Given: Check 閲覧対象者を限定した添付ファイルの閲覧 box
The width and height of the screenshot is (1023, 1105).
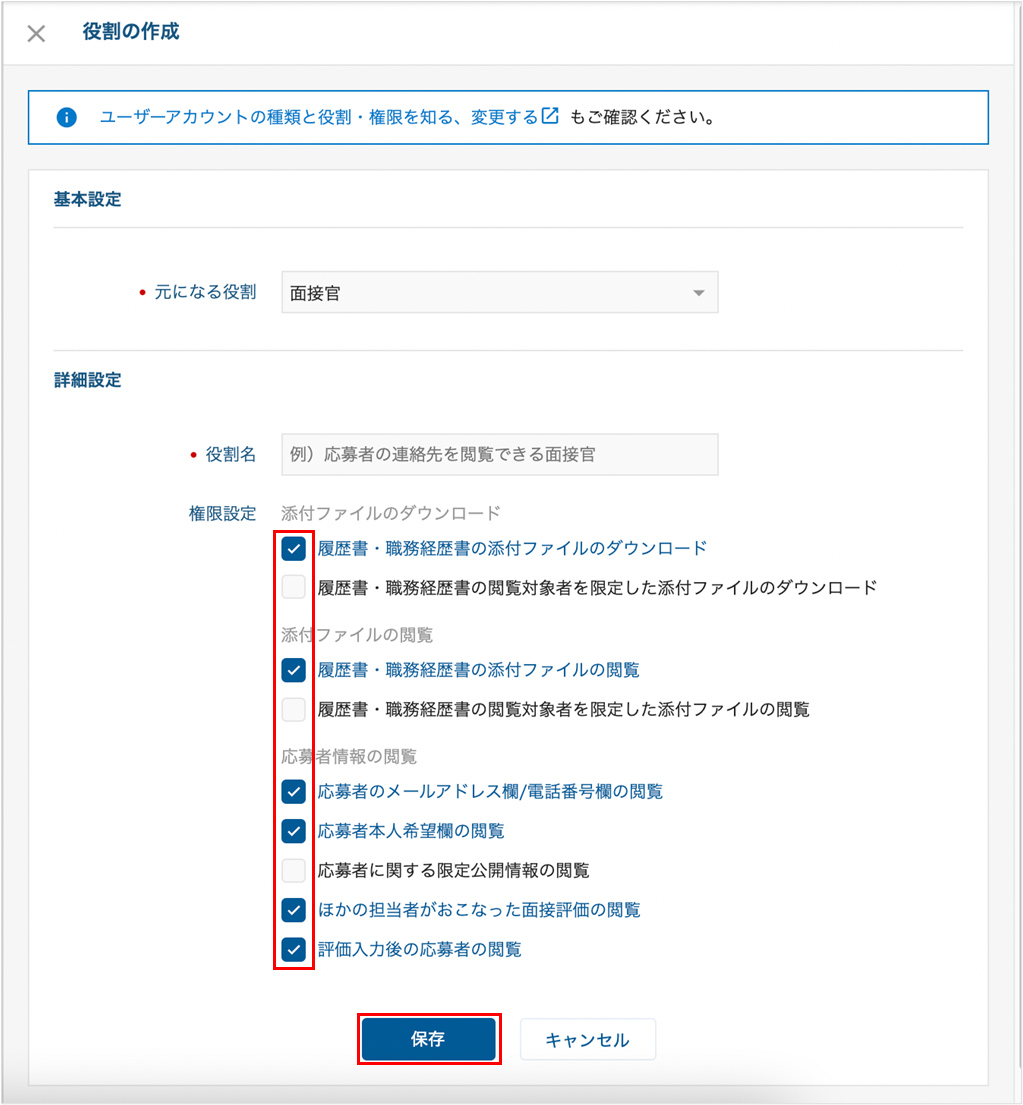Looking at the screenshot, I should [294, 710].
